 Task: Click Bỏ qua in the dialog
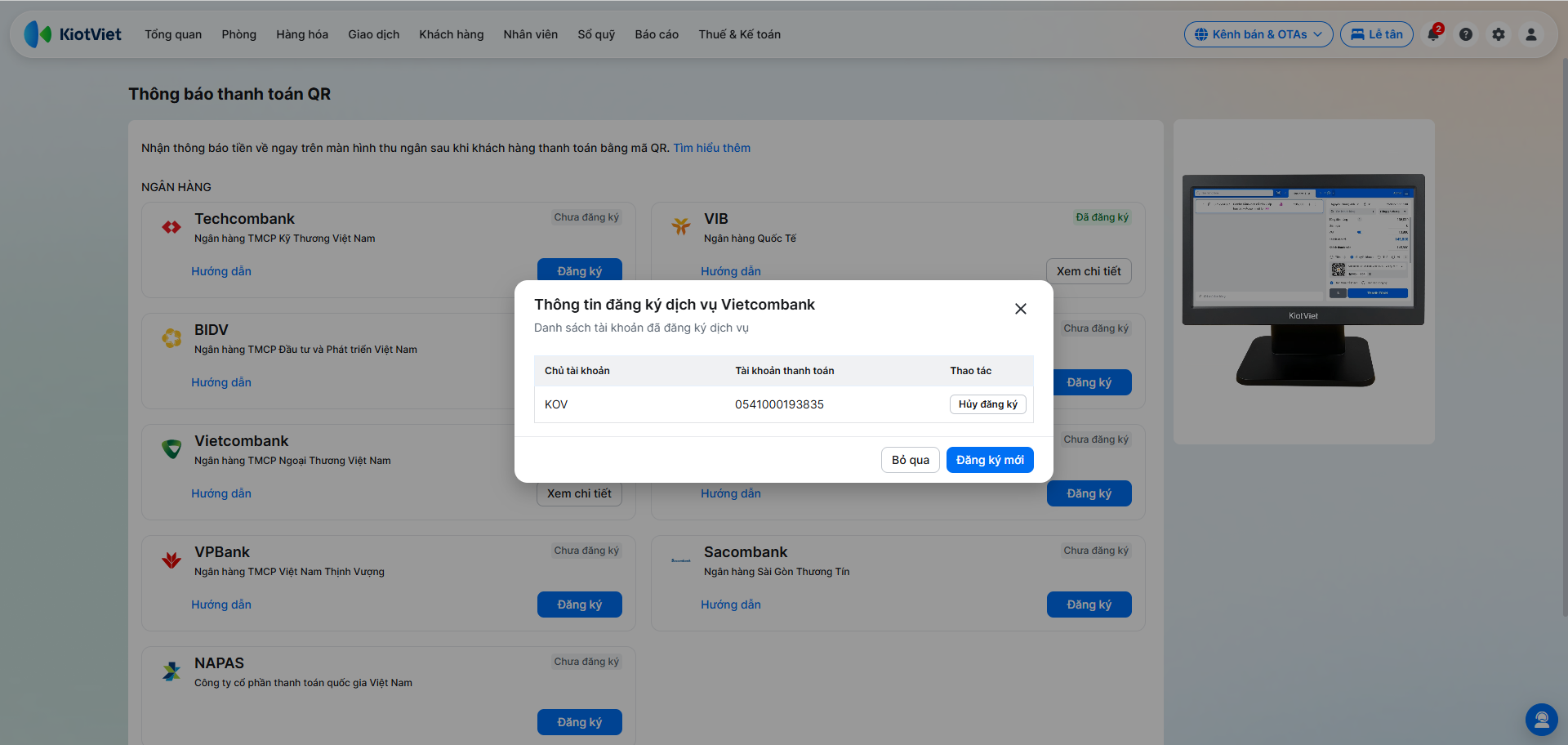click(x=911, y=460)
